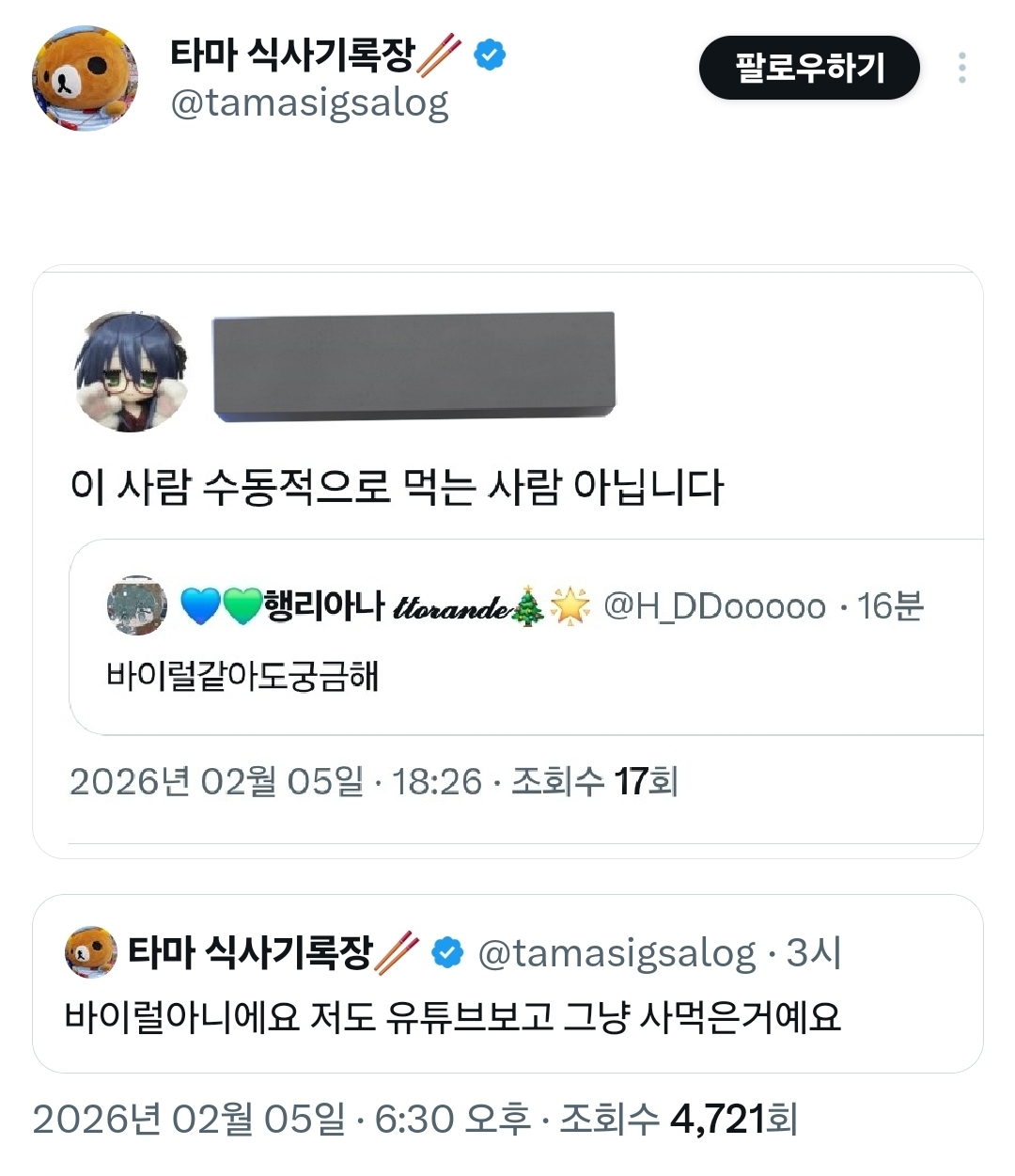Click the text 이 사람 수동적으로 먹는 사람 아닙니다
This screenshot has width=1015, height=1176.
[396, 487]
